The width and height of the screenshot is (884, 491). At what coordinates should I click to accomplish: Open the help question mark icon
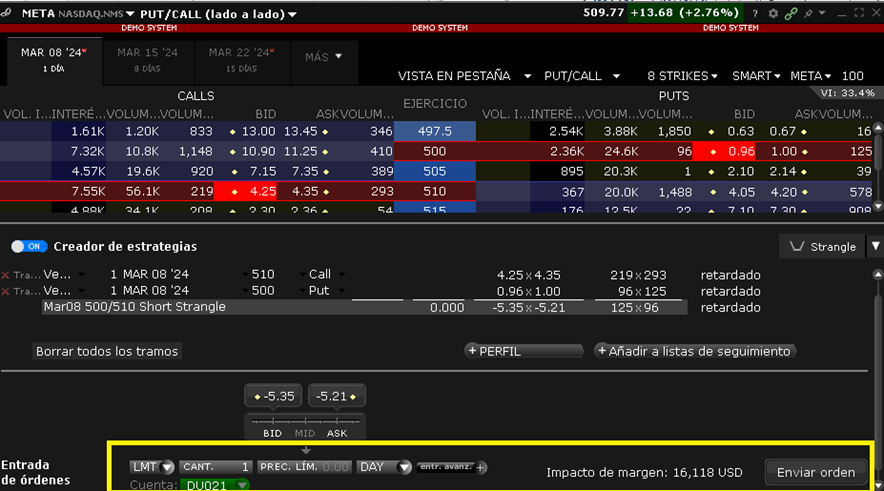[x=757, y=14]
